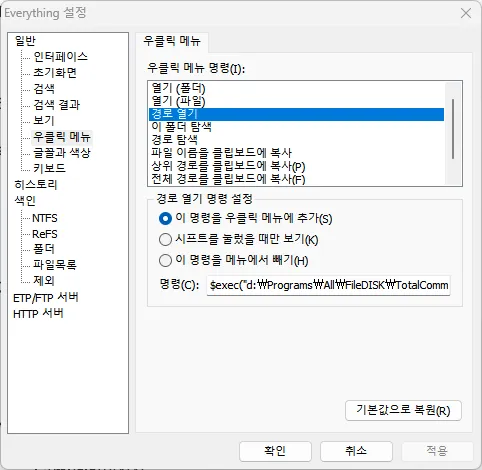Select 열기 (폴더) in command list
The image size is (482, 470).
296,88
